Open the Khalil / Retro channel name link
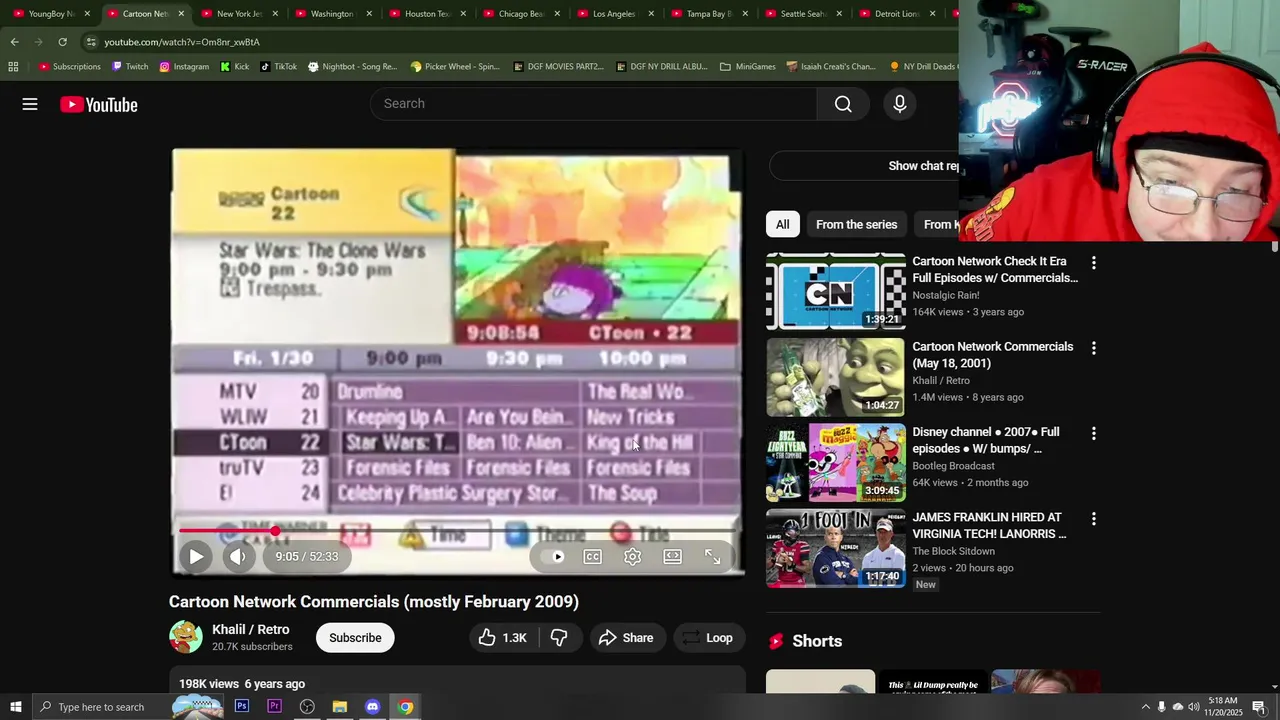The image size is (1280, 720). (x=251, y=630)
